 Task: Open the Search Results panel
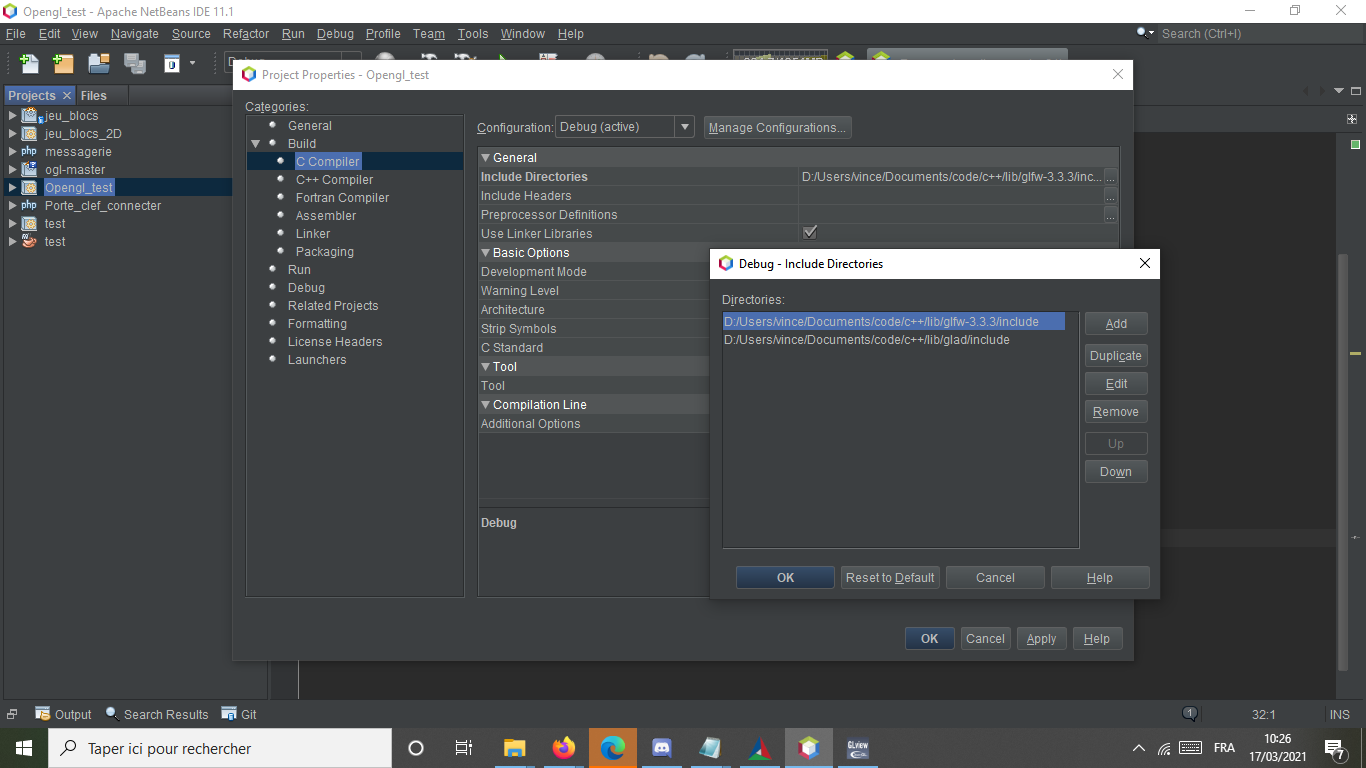157,714
